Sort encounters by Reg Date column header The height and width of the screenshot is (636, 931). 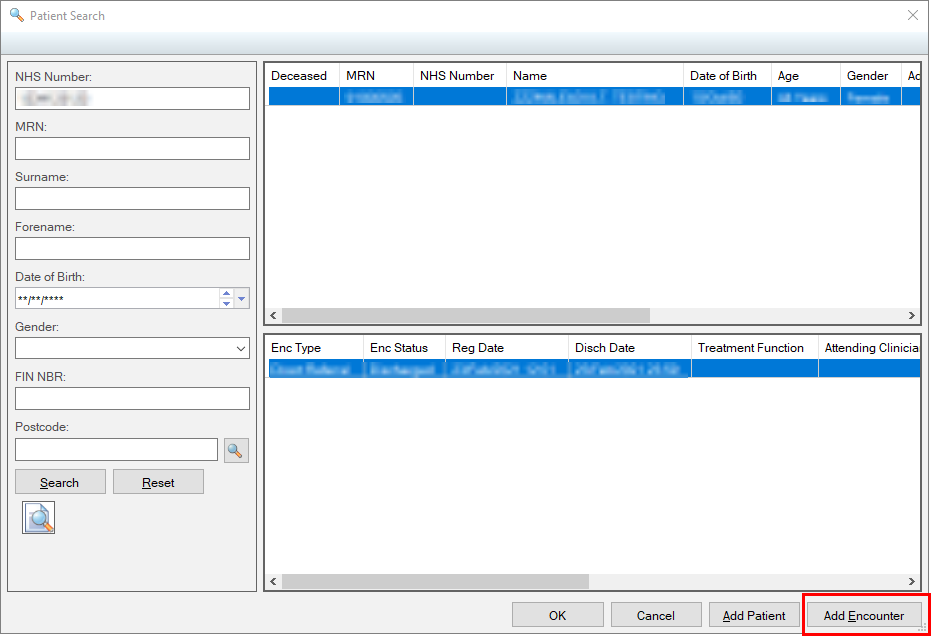click(505, 348)
